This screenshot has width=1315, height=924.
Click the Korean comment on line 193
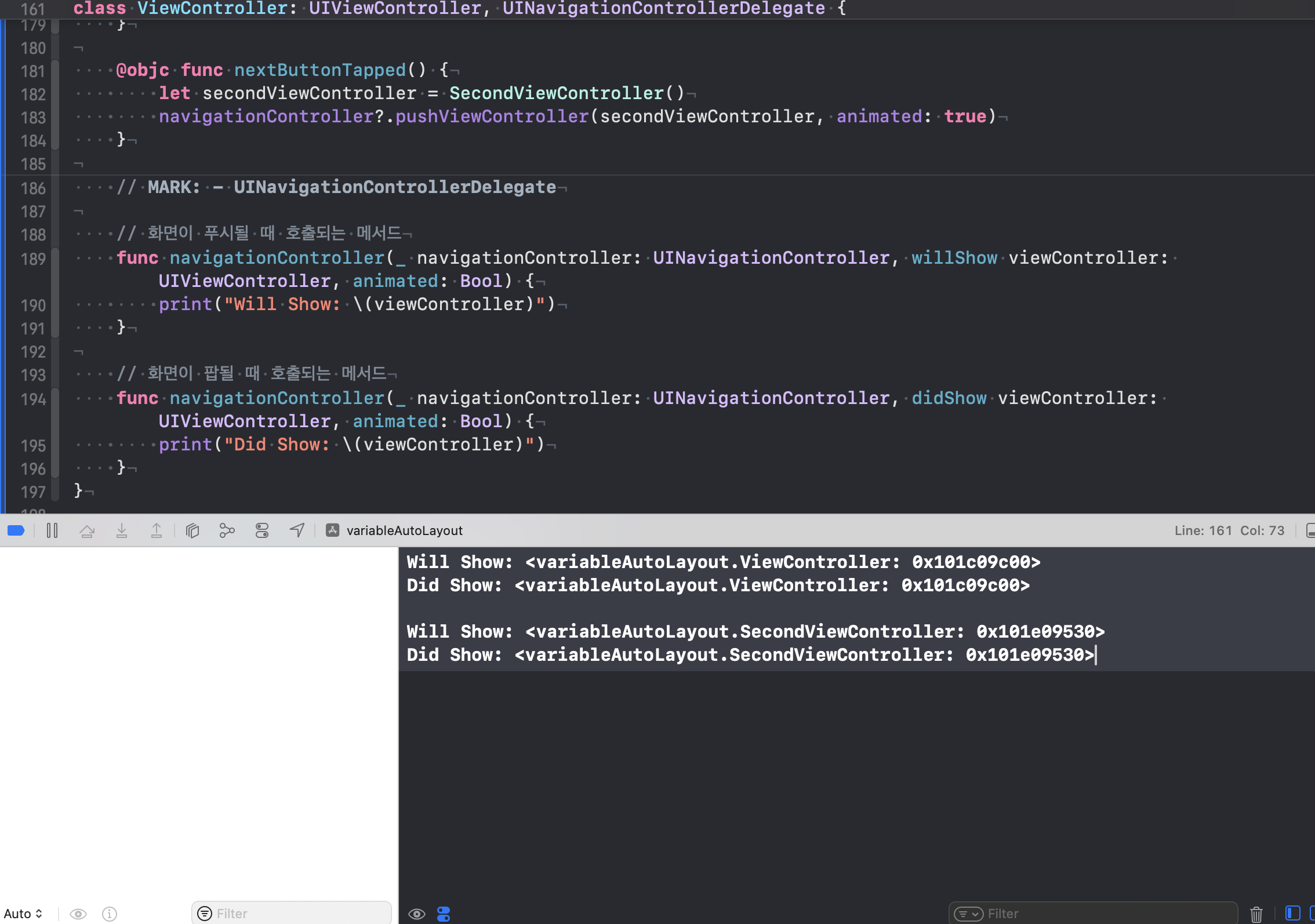point(252,374)
